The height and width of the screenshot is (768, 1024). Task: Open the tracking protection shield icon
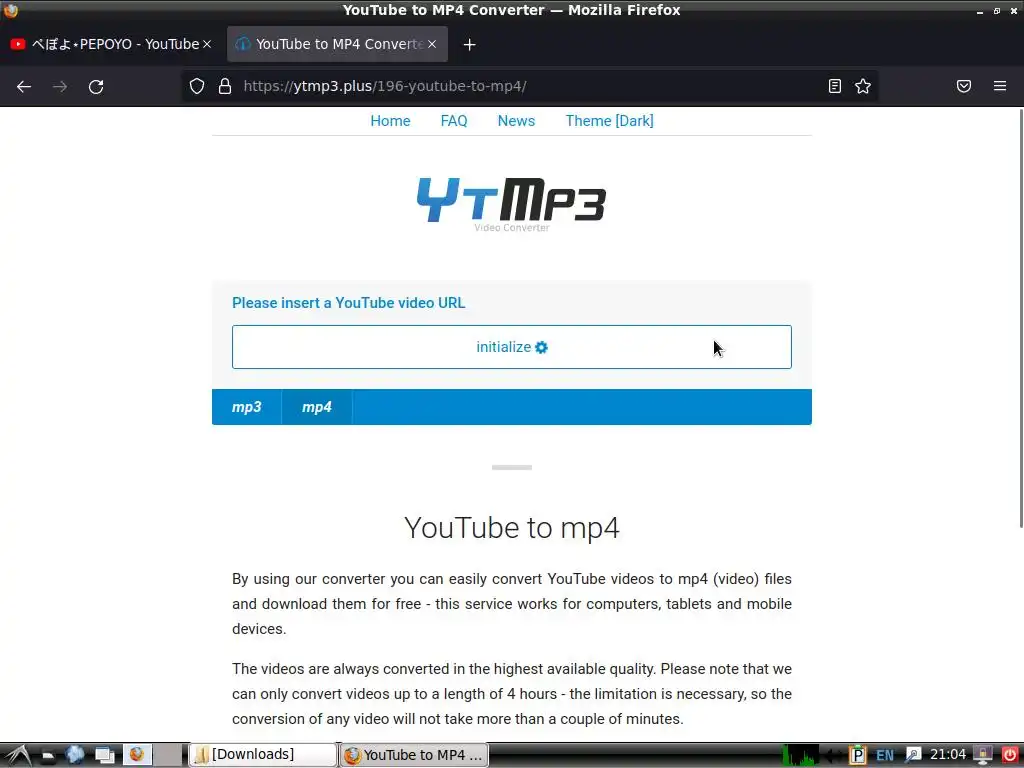(197, 86)
